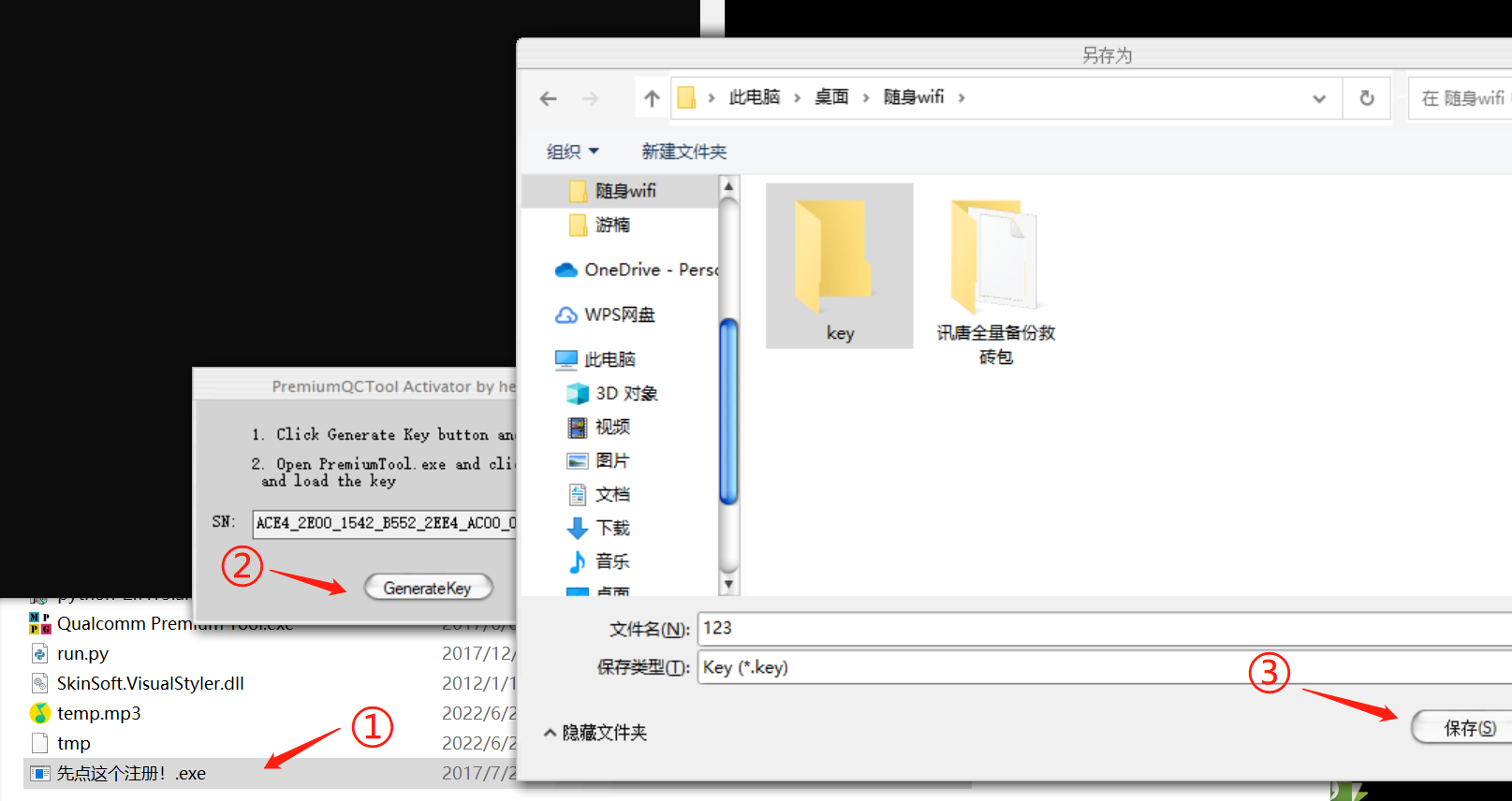
Task: Click the GenerateKey button in Activator
Action: [x=428, y=588]
